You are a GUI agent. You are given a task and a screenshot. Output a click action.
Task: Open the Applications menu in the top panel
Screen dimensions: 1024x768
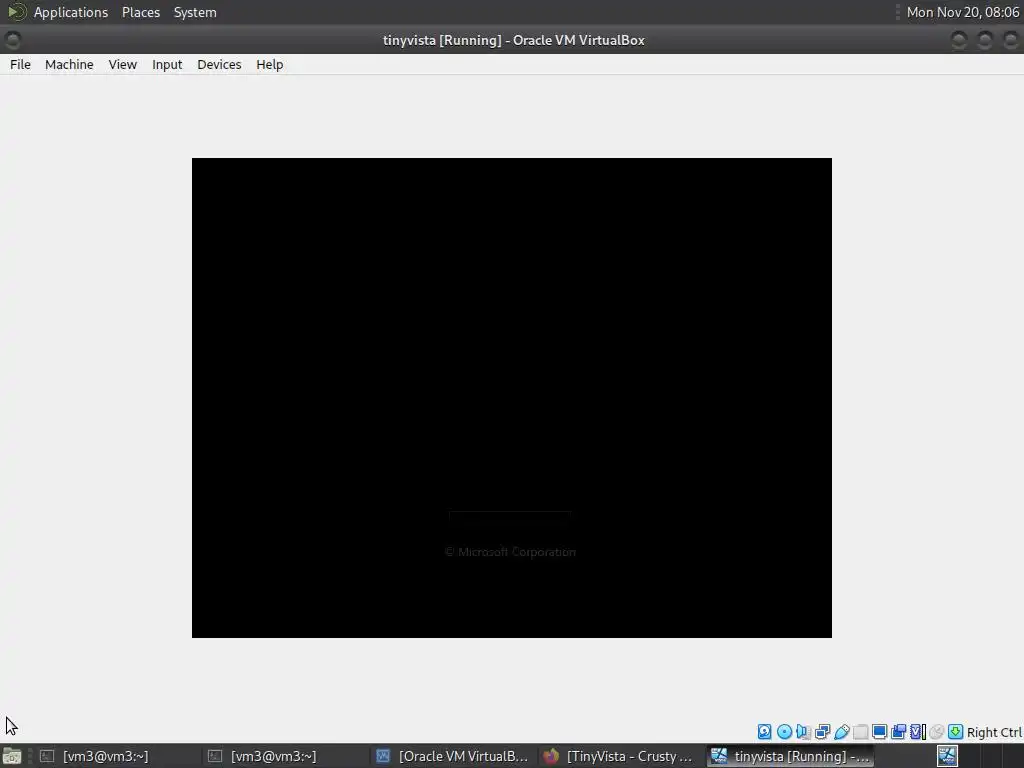pos(71,12)
